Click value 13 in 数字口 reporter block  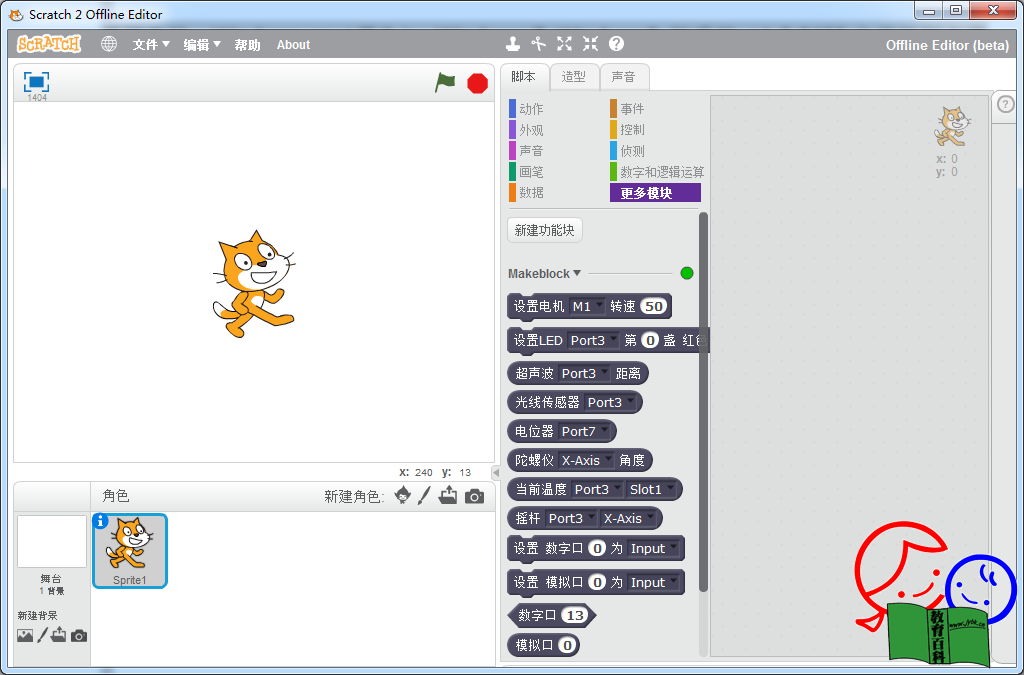point(575,615)
